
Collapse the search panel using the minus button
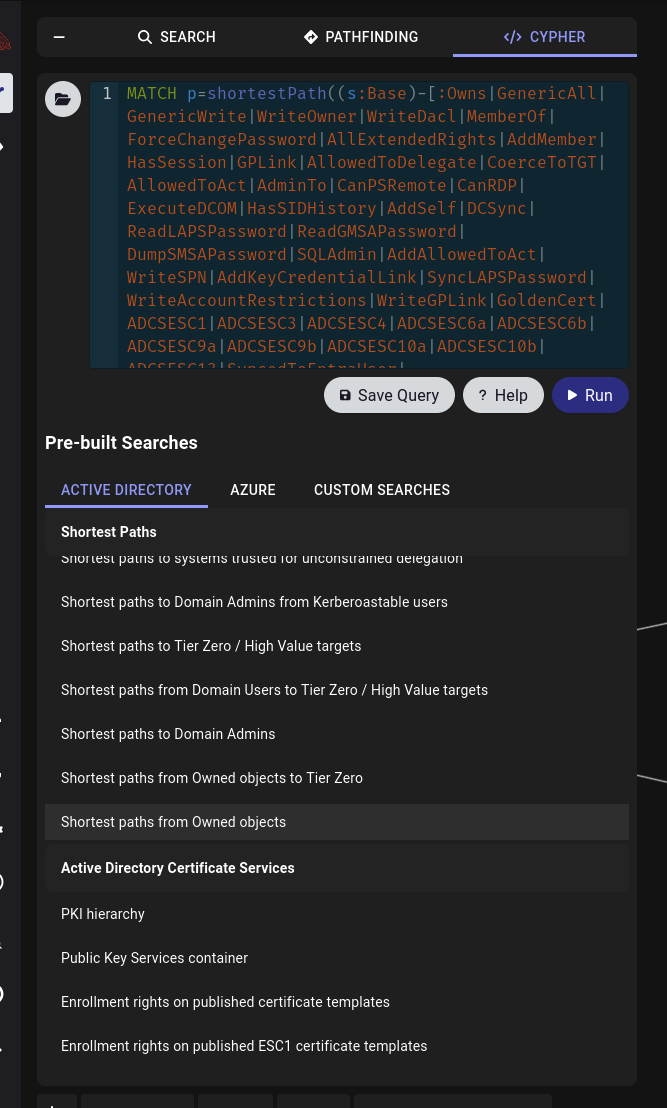point(59,37)
